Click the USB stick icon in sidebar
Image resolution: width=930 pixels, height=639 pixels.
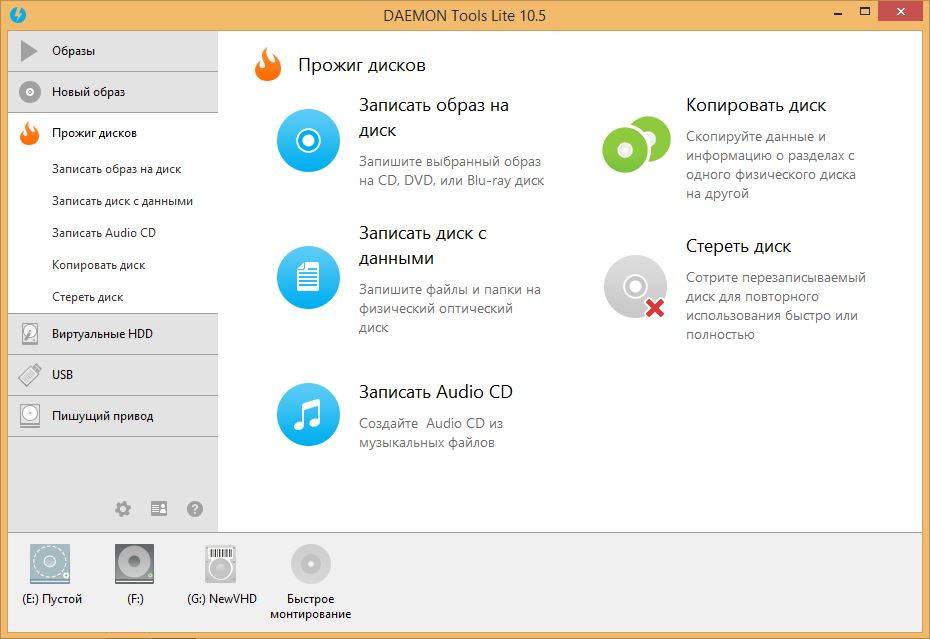[30, 375]
